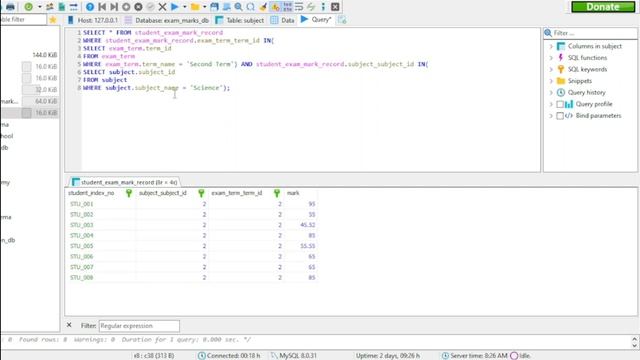
Task: Click the new query tab icon after Query*
Action: click(x=342, y=20)
